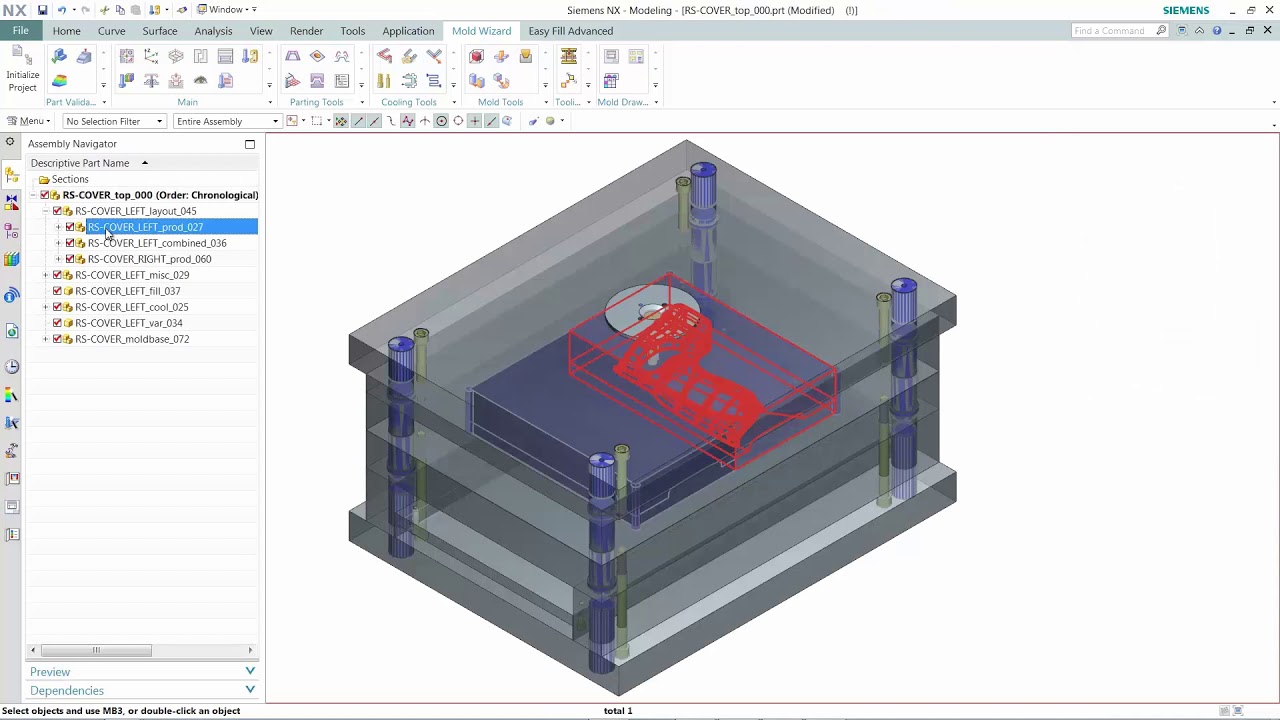Image resolution: width=1280 pixels, height=720 pixels.
Task: Switch to the Surface tab
Action: point(160,31)
